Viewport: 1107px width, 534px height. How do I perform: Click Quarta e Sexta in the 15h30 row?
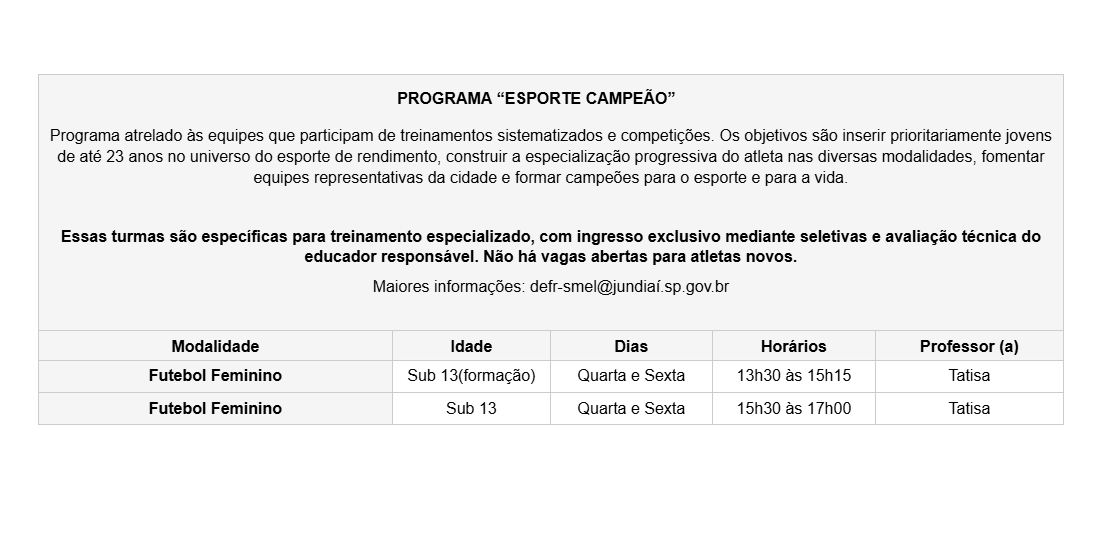click(631, 408)
